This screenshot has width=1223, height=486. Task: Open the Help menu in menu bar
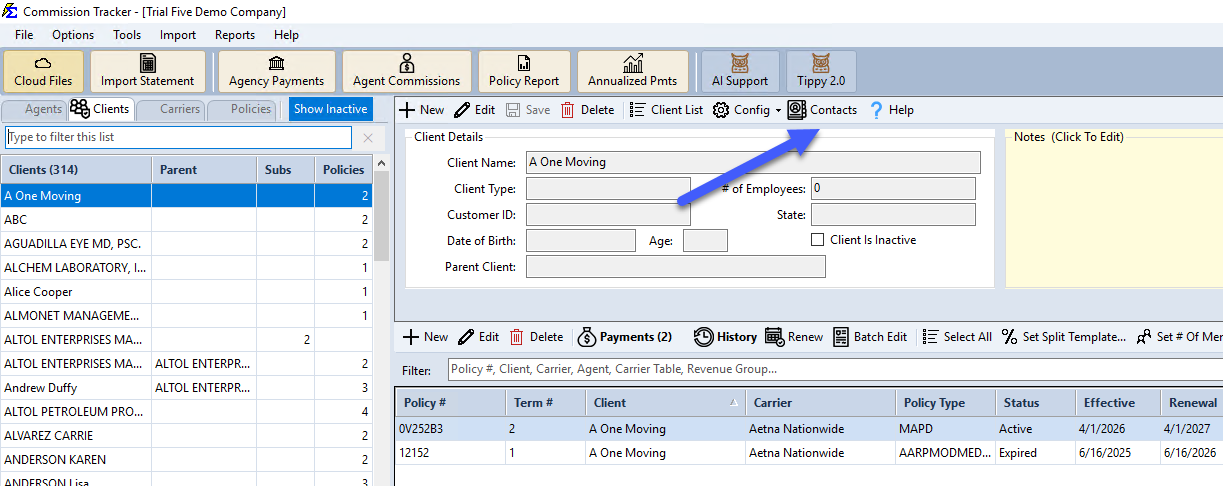(286, 35)
